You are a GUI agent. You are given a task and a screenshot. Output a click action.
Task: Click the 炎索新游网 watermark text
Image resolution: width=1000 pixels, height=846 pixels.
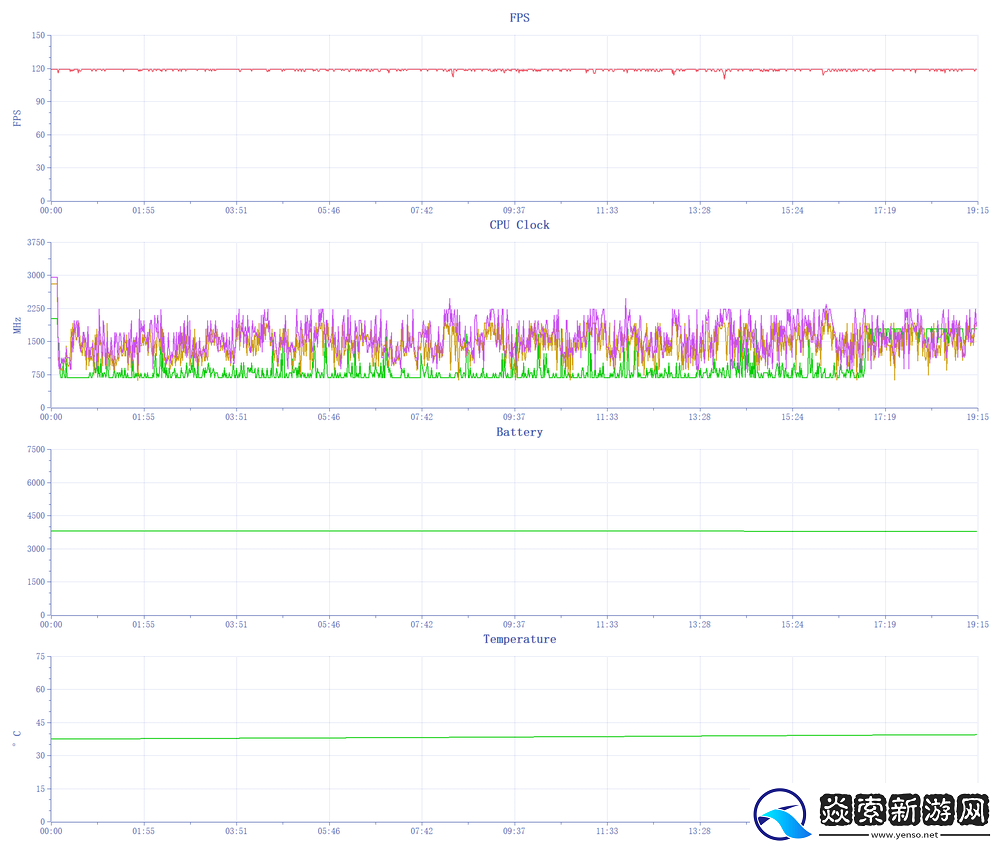[x=904, y=811]
